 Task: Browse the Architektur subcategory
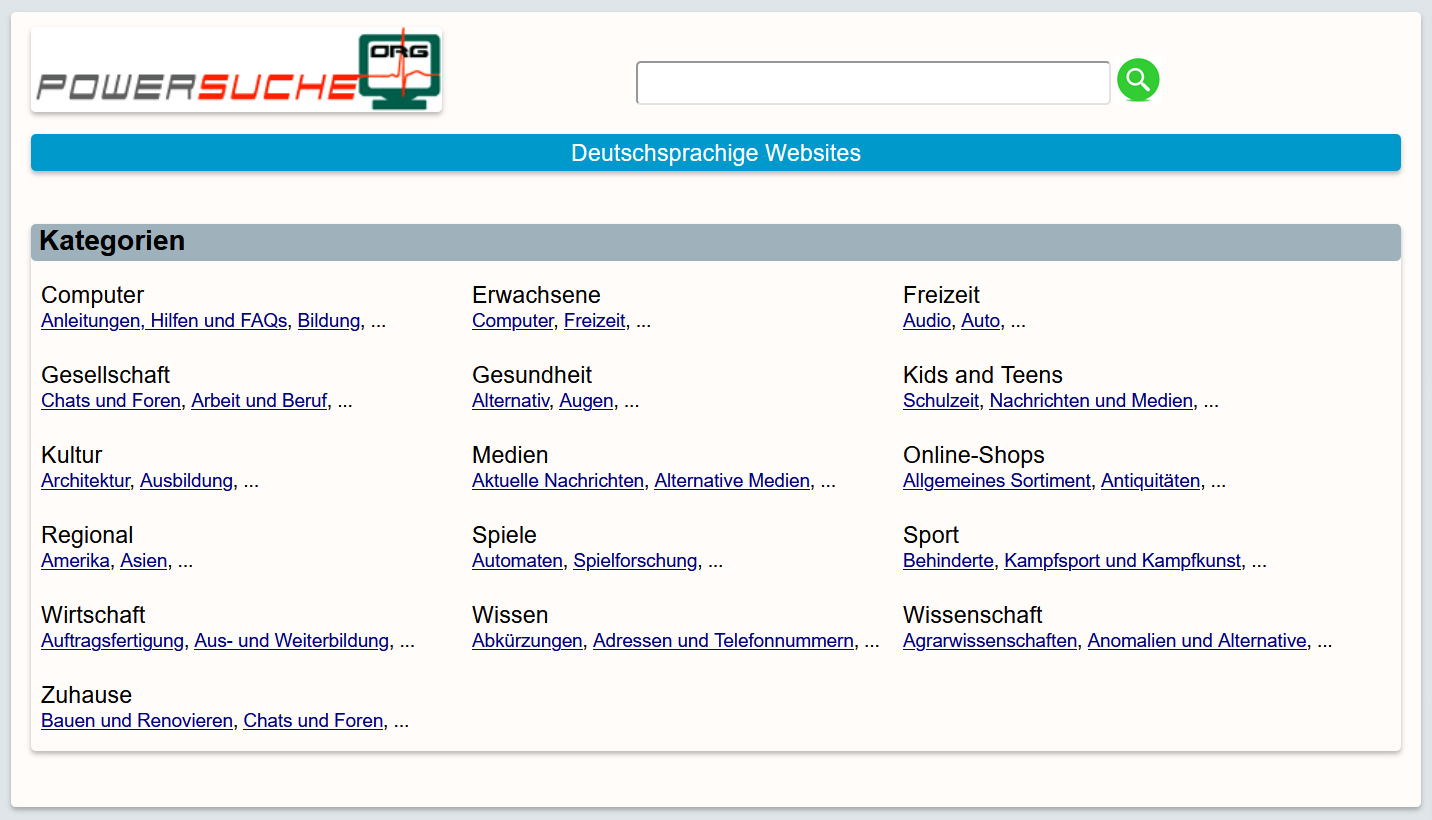[x=85, y=481]
